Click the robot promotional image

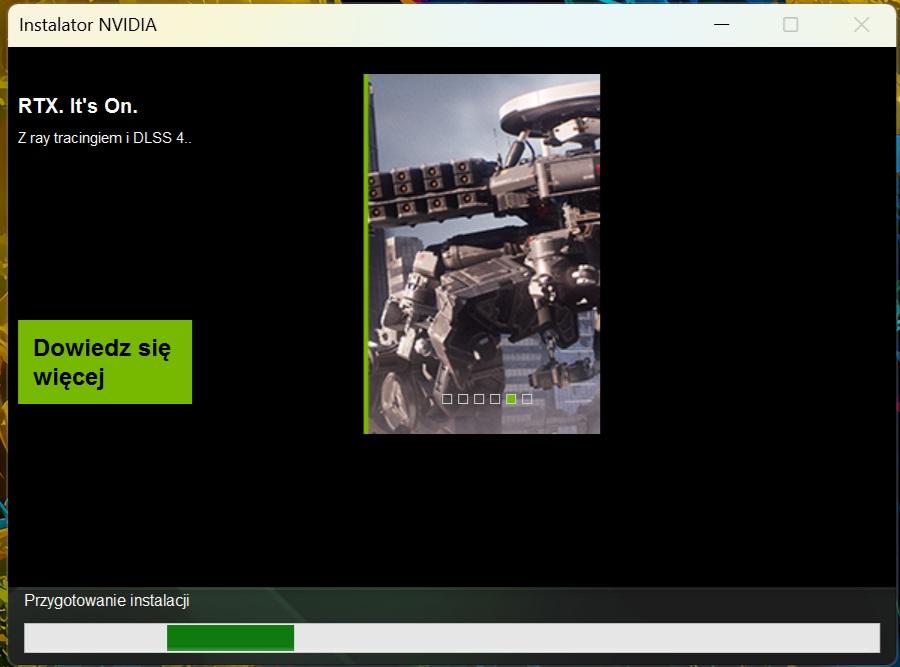[482, 254]
